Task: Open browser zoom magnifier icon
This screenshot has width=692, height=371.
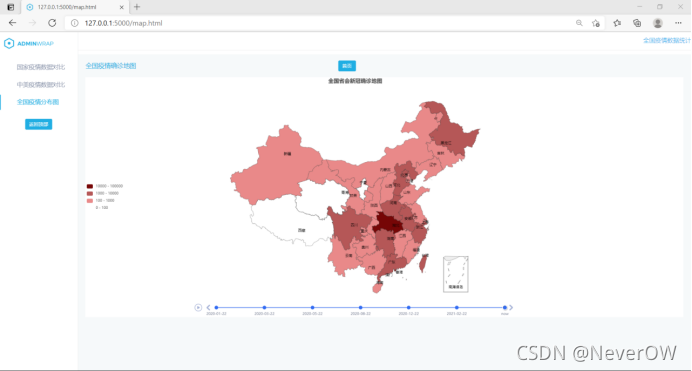Action: pyautogui.click(x=579, y=23)
